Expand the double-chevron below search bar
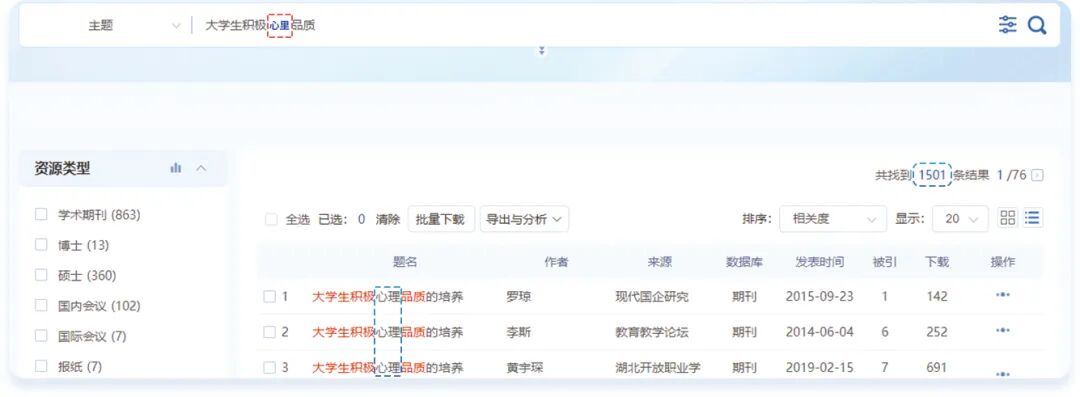1080x397 pixels. [x=542, y=52]
